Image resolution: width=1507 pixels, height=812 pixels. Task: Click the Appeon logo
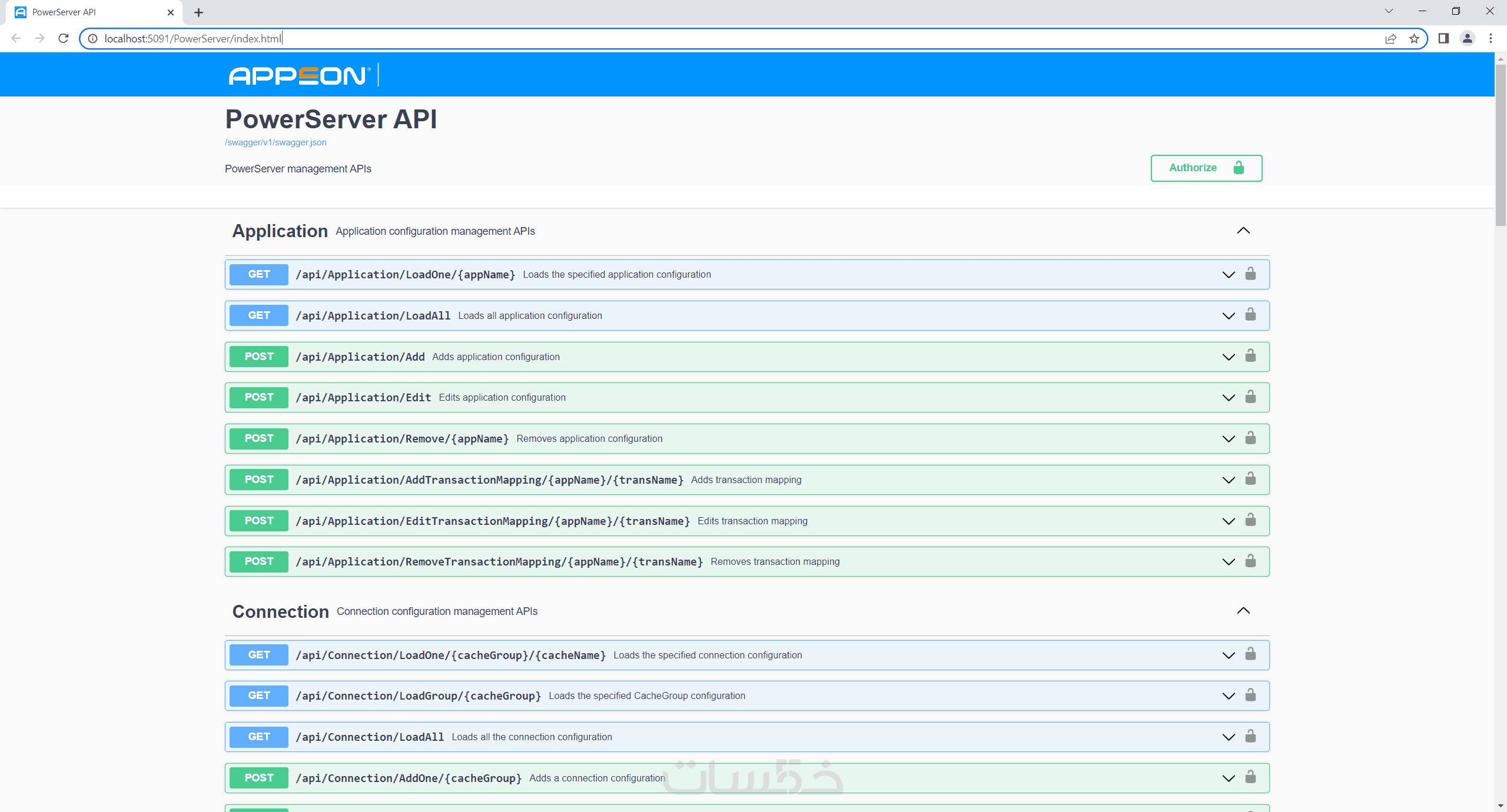tap(298, 76)
